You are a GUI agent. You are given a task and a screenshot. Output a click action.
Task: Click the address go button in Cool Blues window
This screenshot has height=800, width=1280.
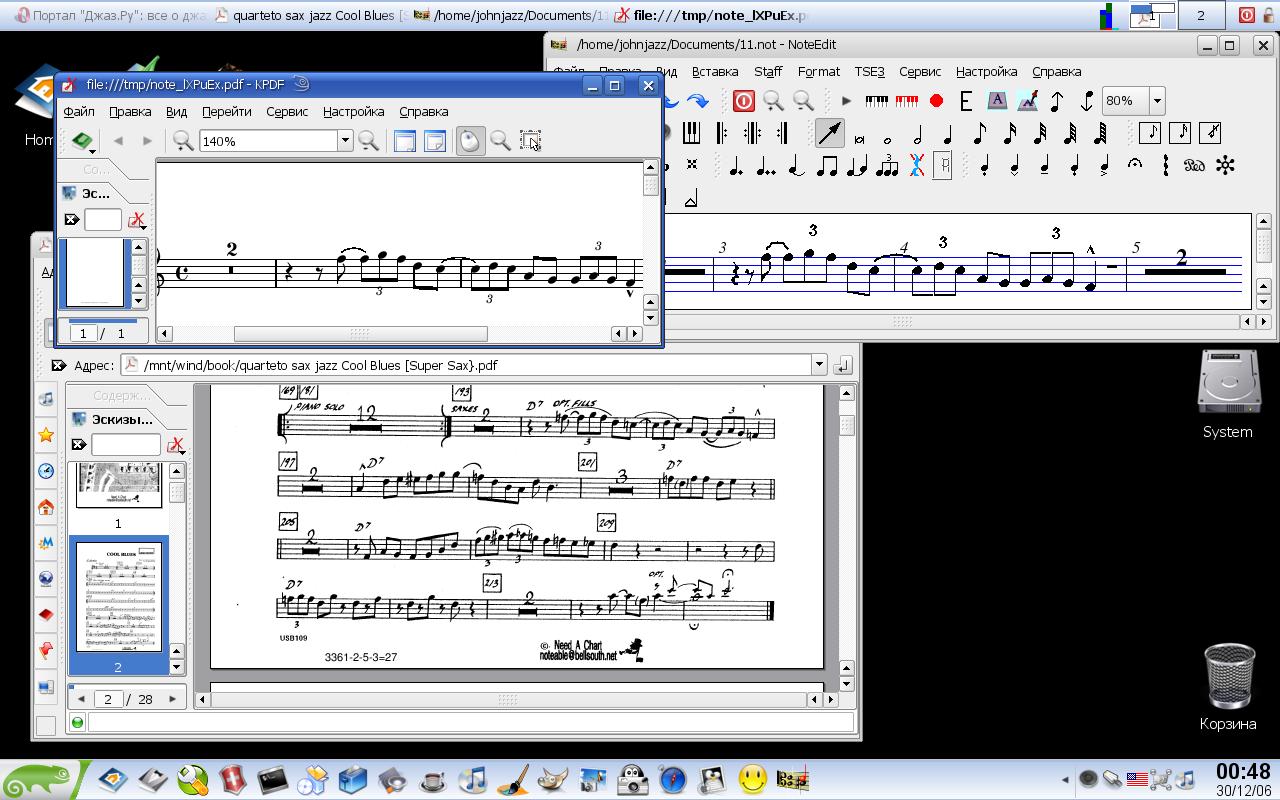point(843,365)
